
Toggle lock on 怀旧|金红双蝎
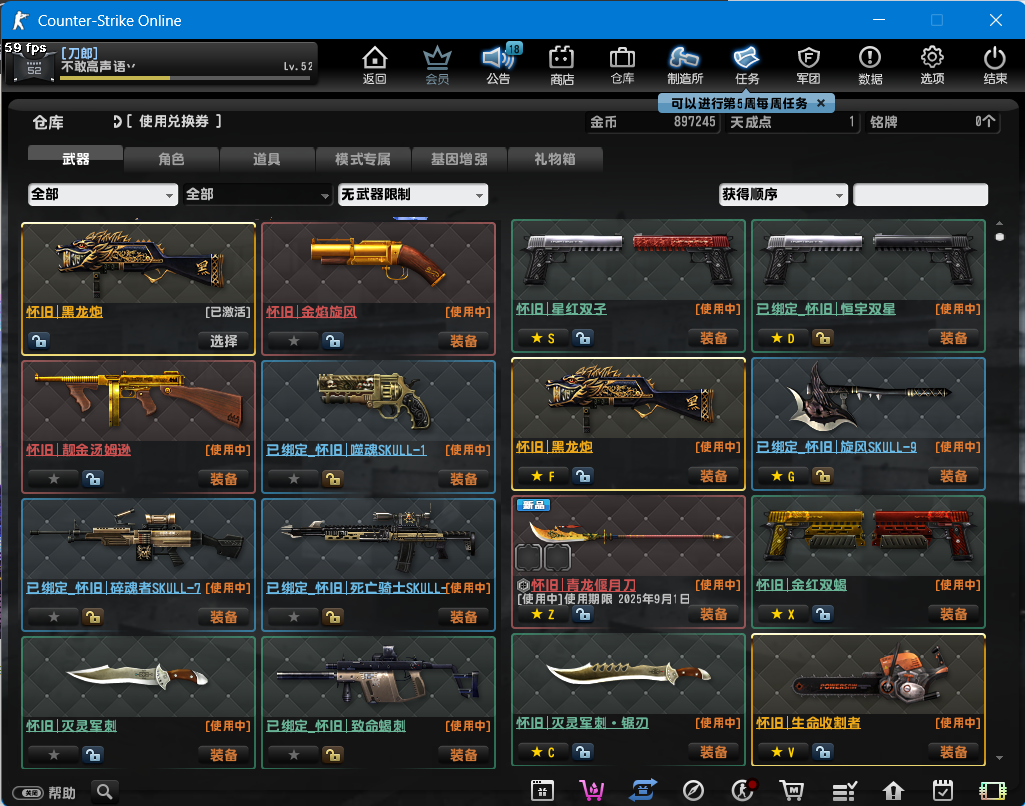(823, 614)
